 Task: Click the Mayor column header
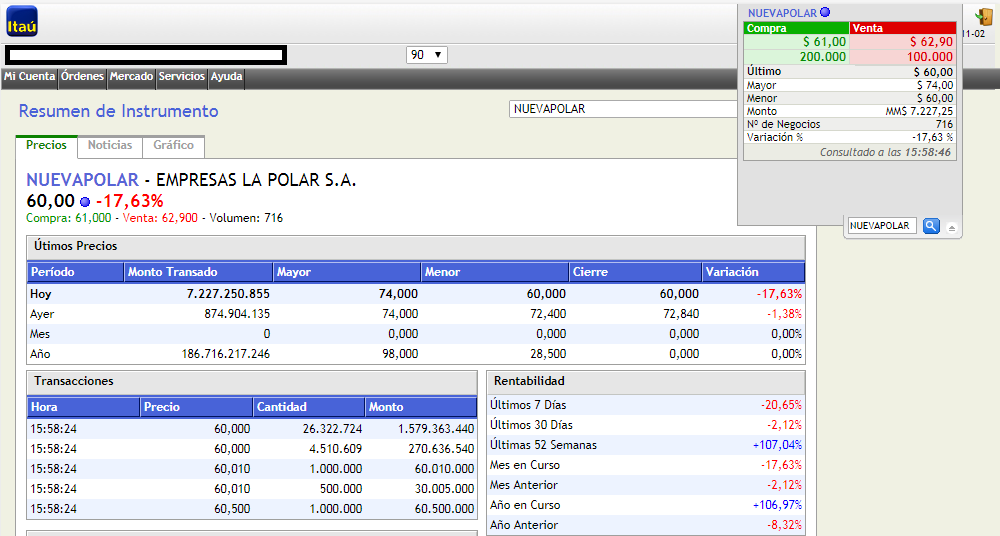(x=347, y=272)
